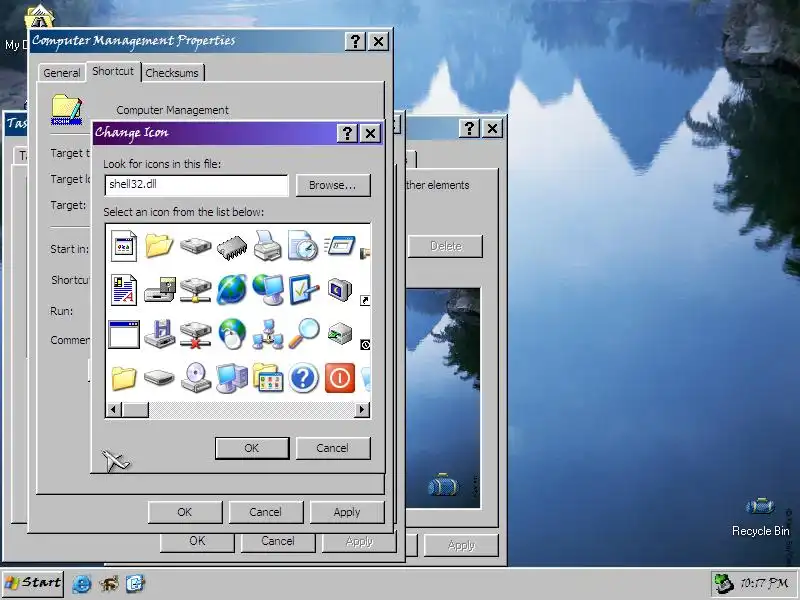Screen dimensions: 800x600
Task: Open the Start menu
Action: click(x=33, y=584)
